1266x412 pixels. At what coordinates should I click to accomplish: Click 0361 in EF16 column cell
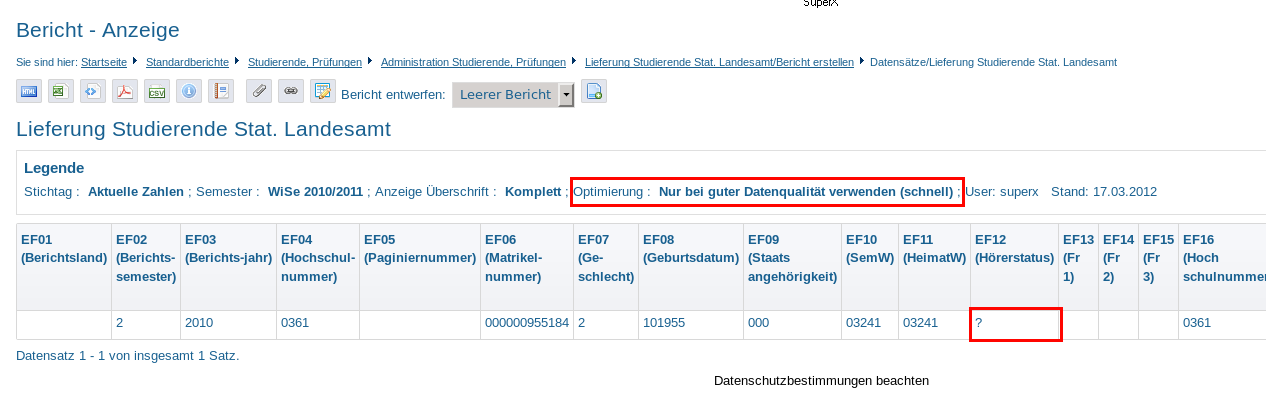click(1197, 323)
